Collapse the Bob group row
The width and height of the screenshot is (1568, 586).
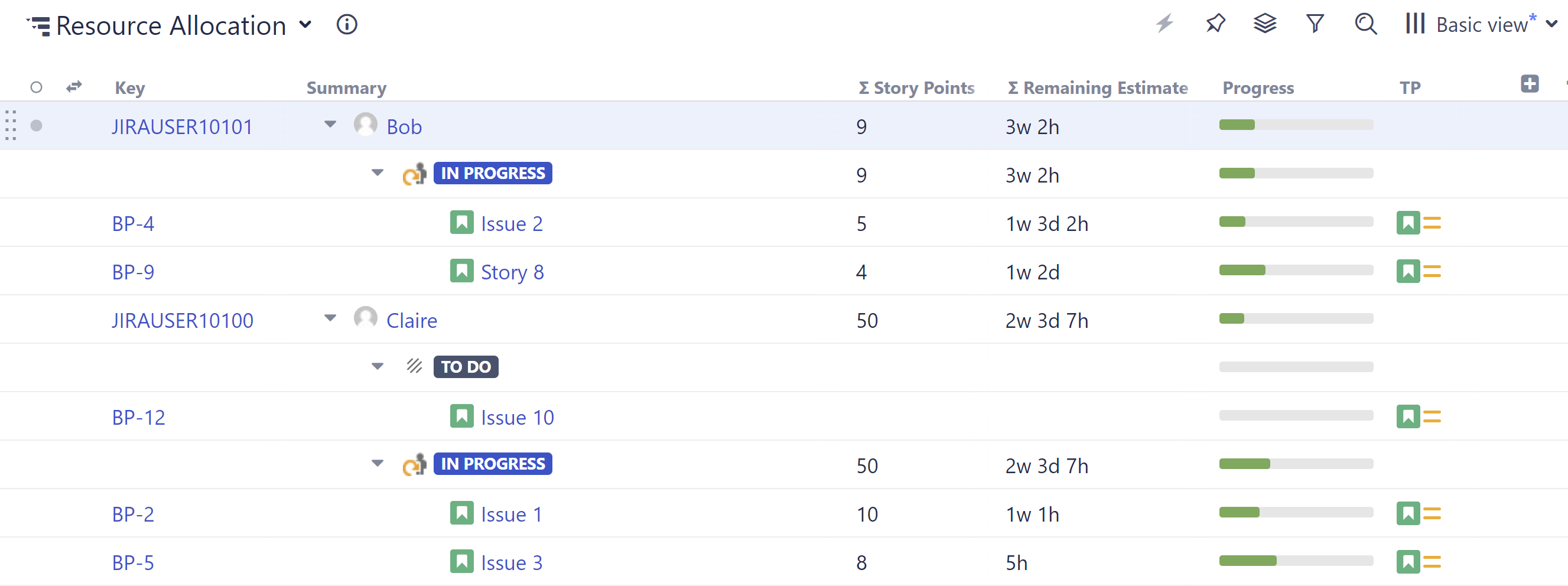click(x=330, y=125)
